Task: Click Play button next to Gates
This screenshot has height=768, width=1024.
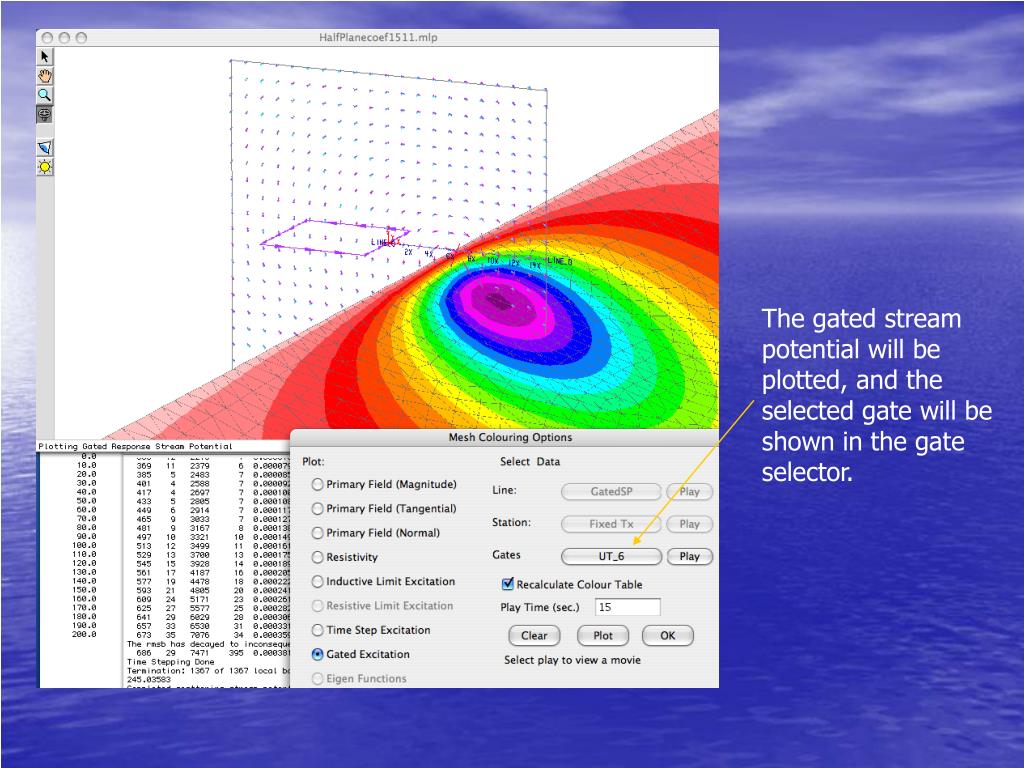Action: point(690,556)
